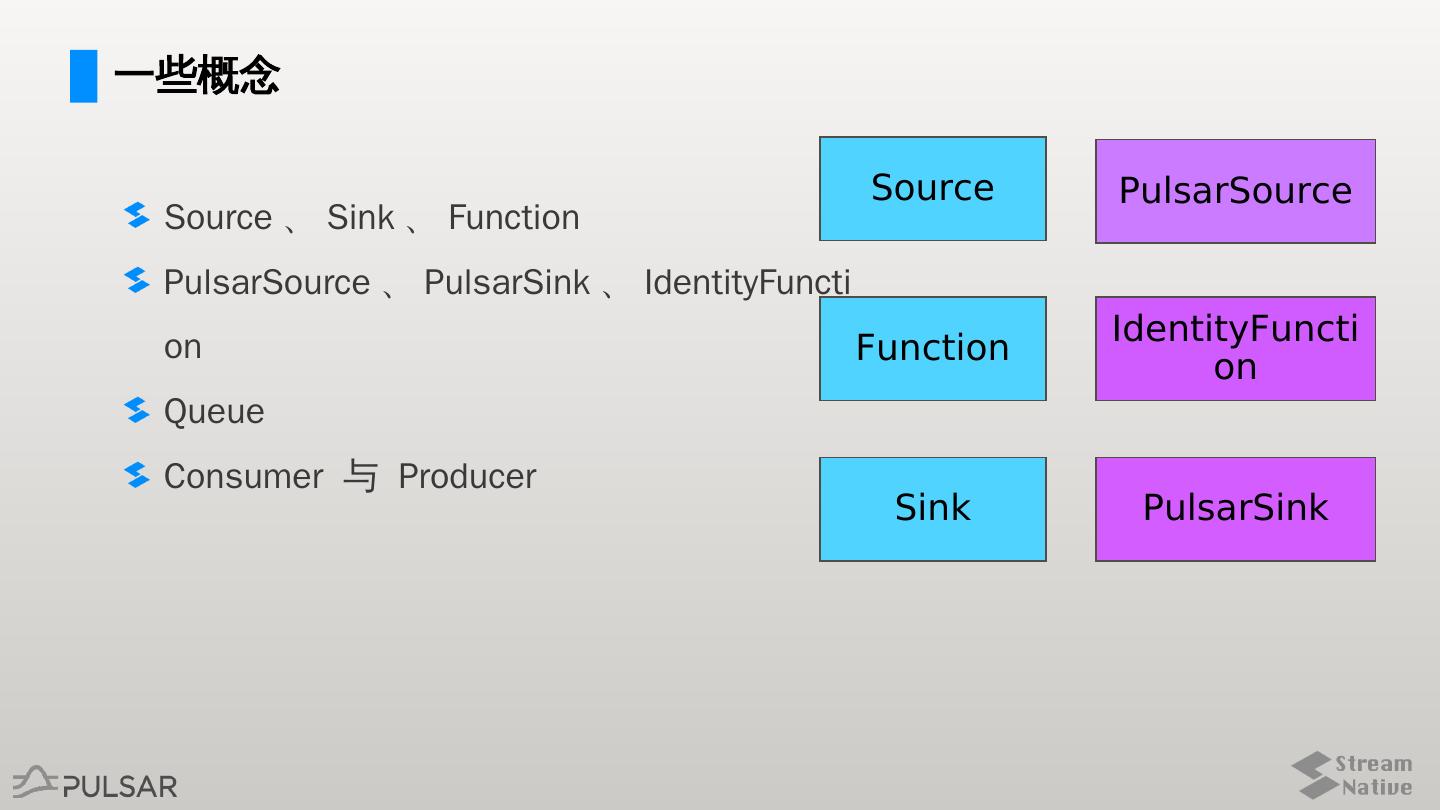Click the blue bar beside the slide title
Screen dimensions: 1440x810
pos(84,76)
